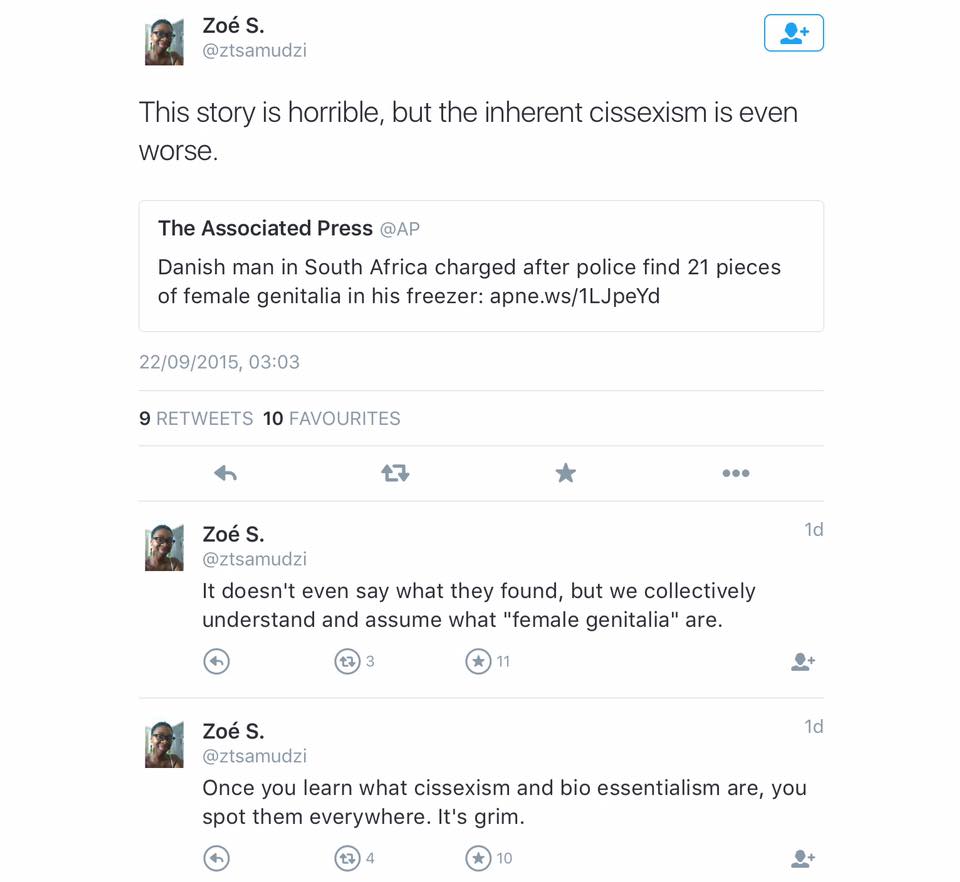
Task: Open The Associated Press quoted tweet
Action: [481, 266]
